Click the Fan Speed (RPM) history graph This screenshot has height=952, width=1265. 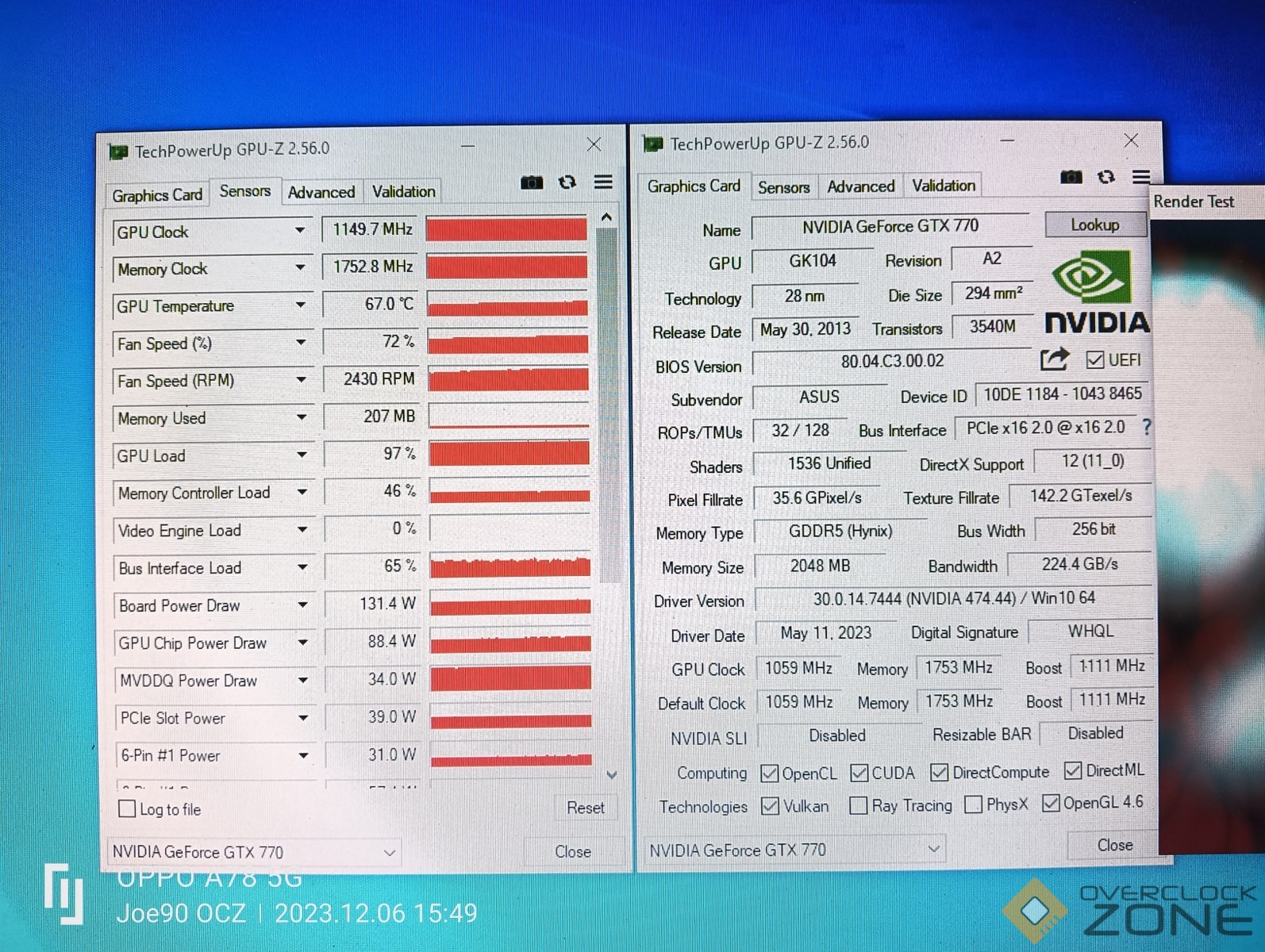pos(509,378)
